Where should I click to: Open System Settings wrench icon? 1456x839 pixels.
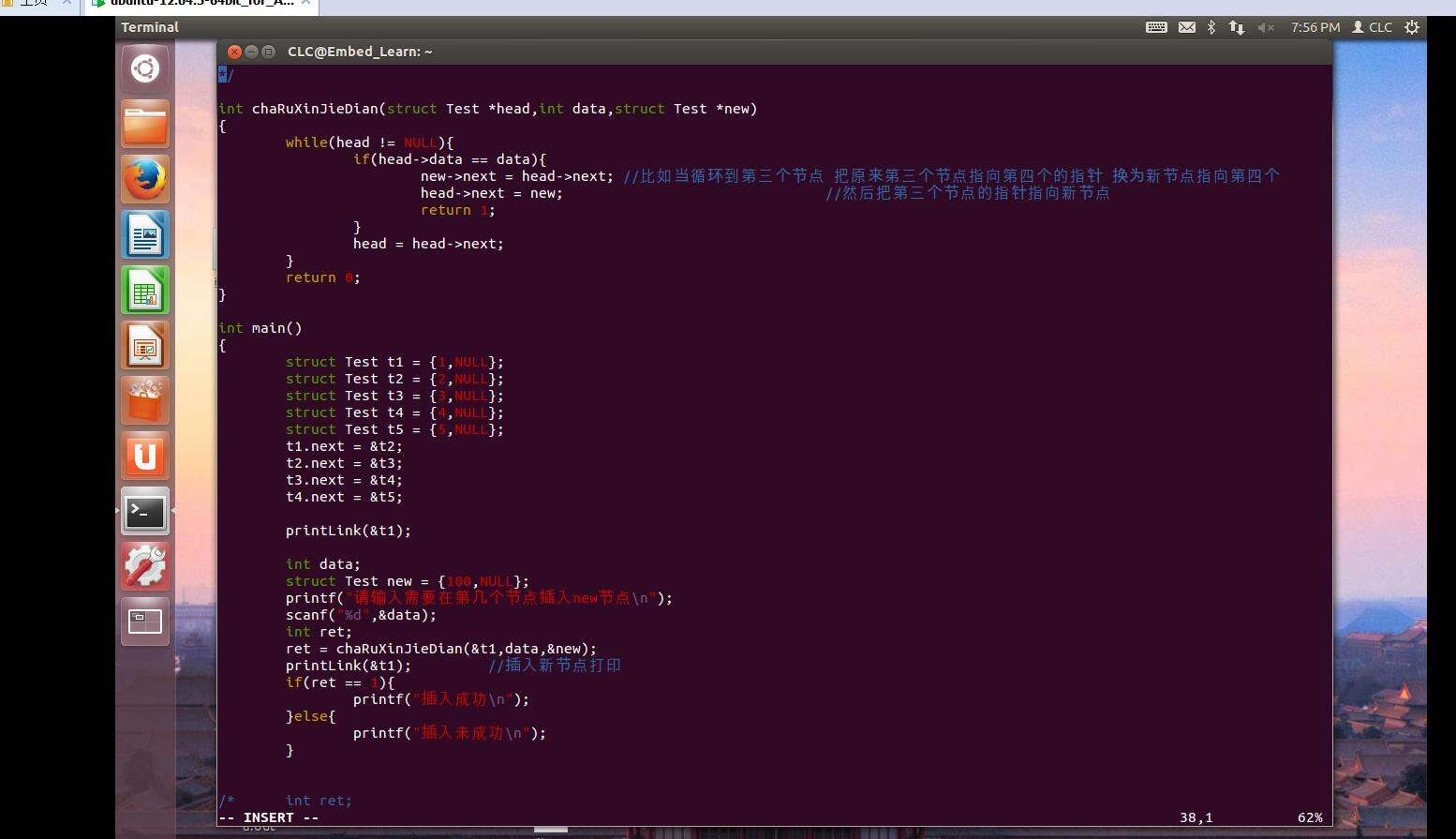click(145, 567)
